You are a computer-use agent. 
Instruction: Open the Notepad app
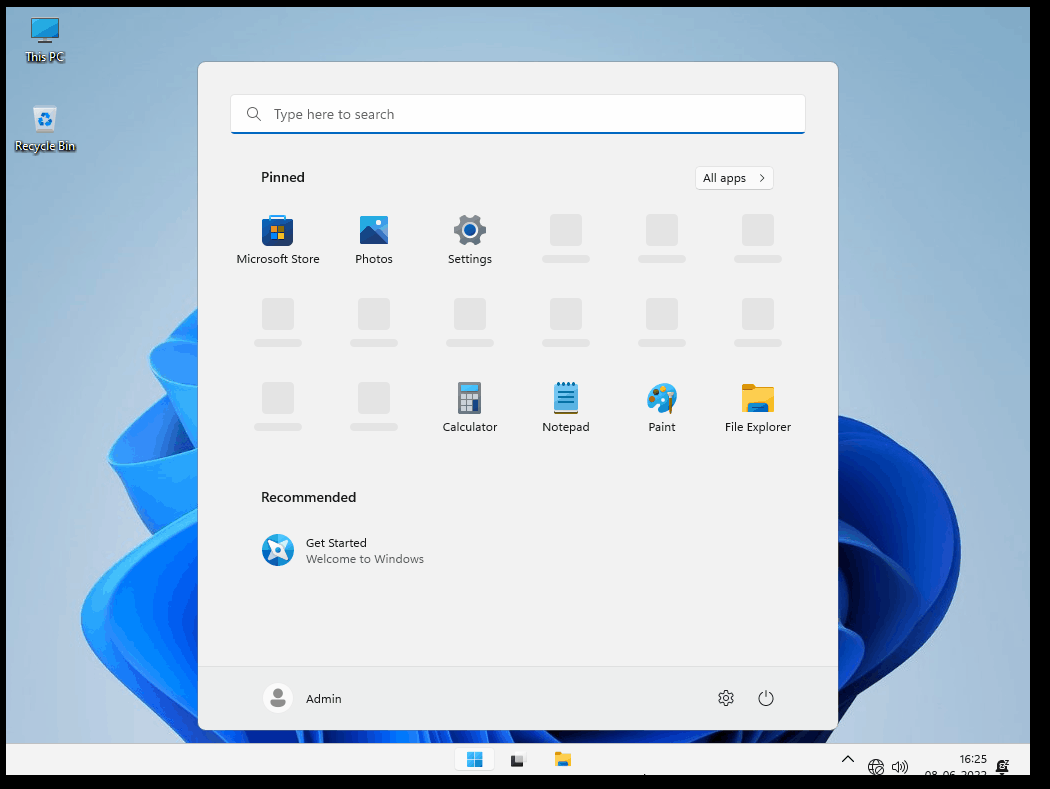click(x=566, y=407)
